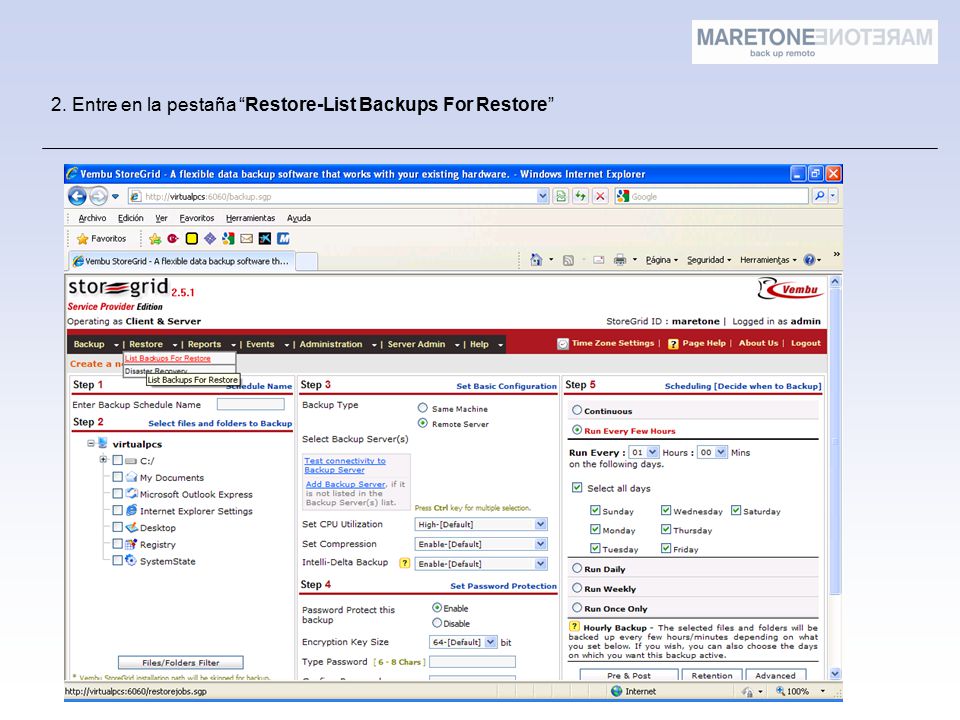Check the C:/ drive checkbox

tap(118, 460)
